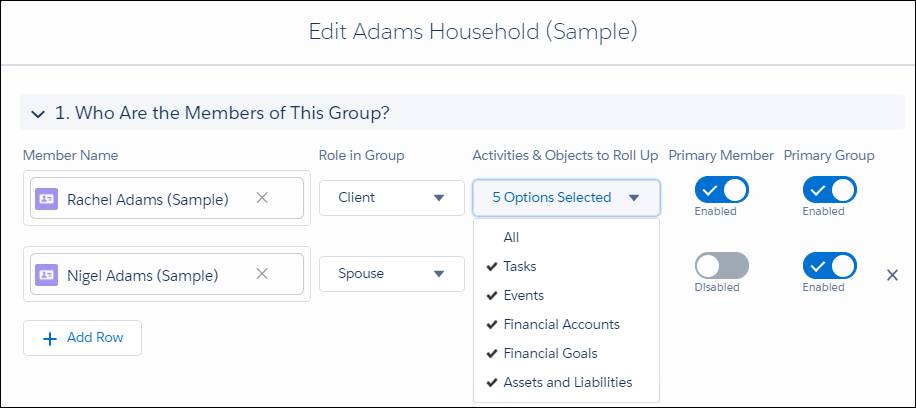Click arrow icon on Spouse role dropdown
Screen dimensions: 916x408
coord(439,274)
